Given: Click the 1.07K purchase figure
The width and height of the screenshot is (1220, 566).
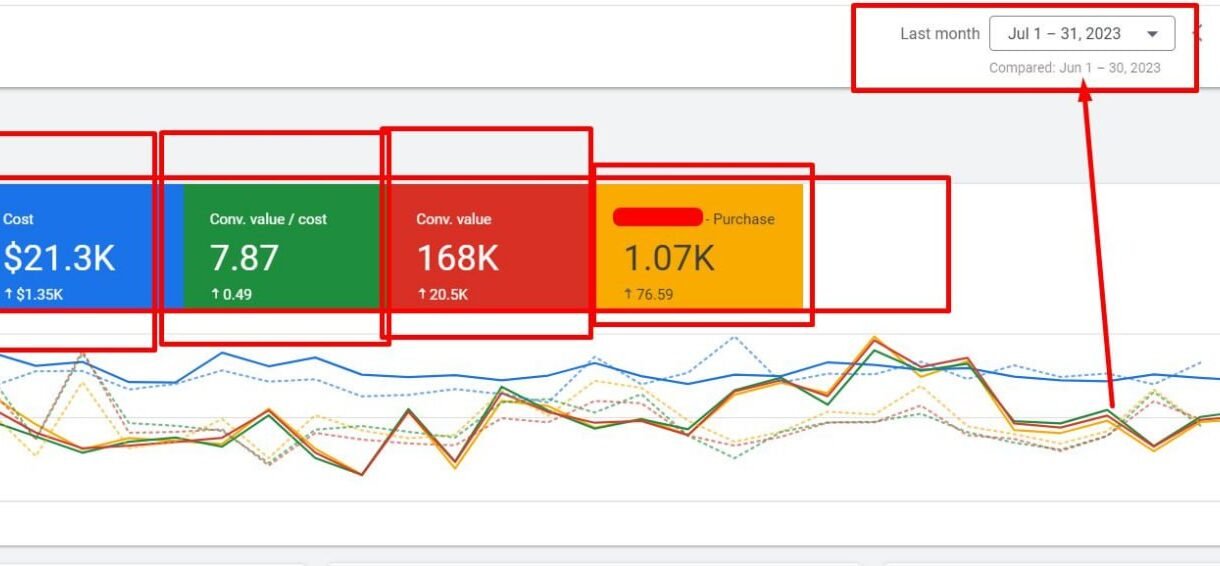Looking at the screenshot, I should [669, 258].
